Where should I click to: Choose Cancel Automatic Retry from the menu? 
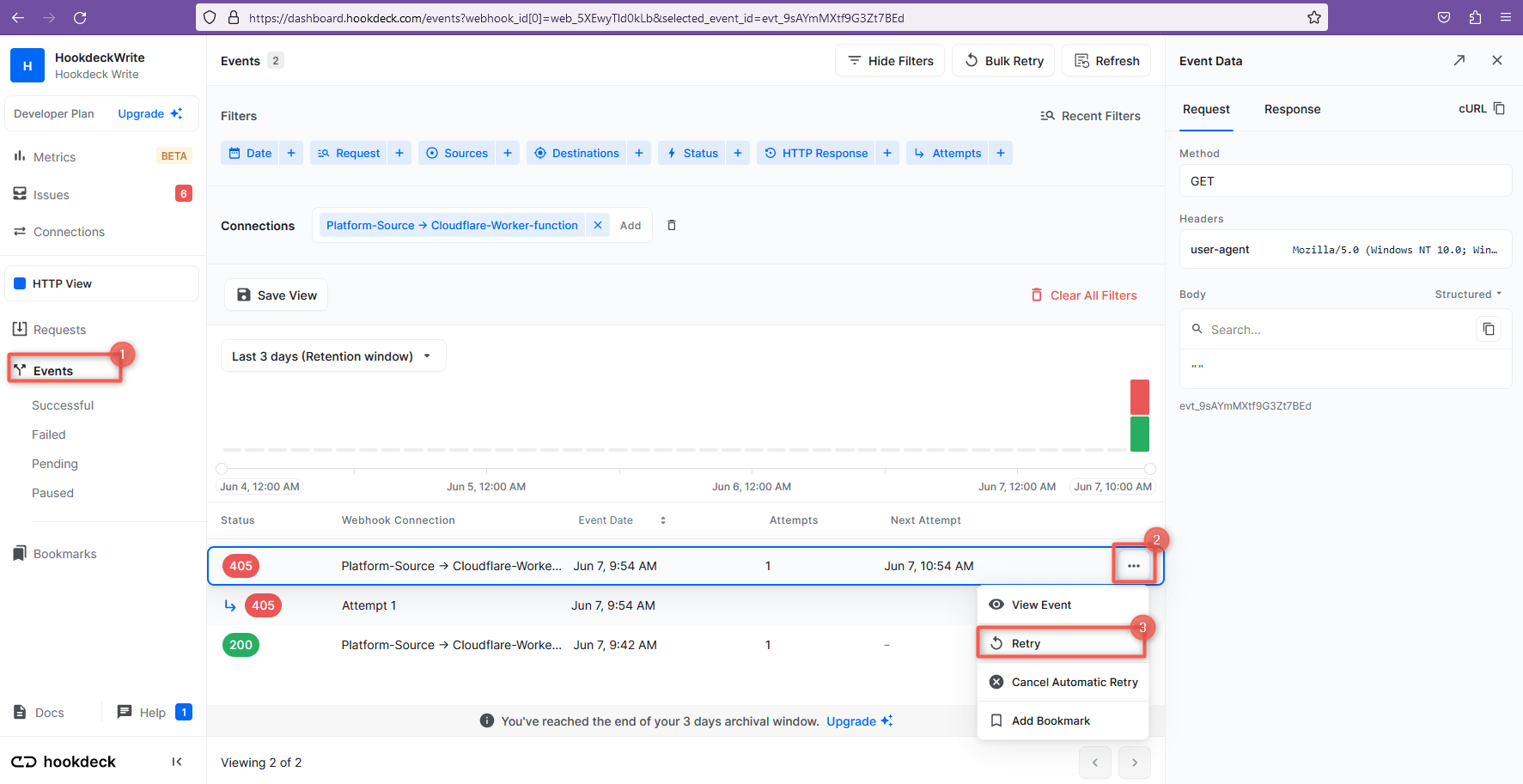click(1074, 681)
